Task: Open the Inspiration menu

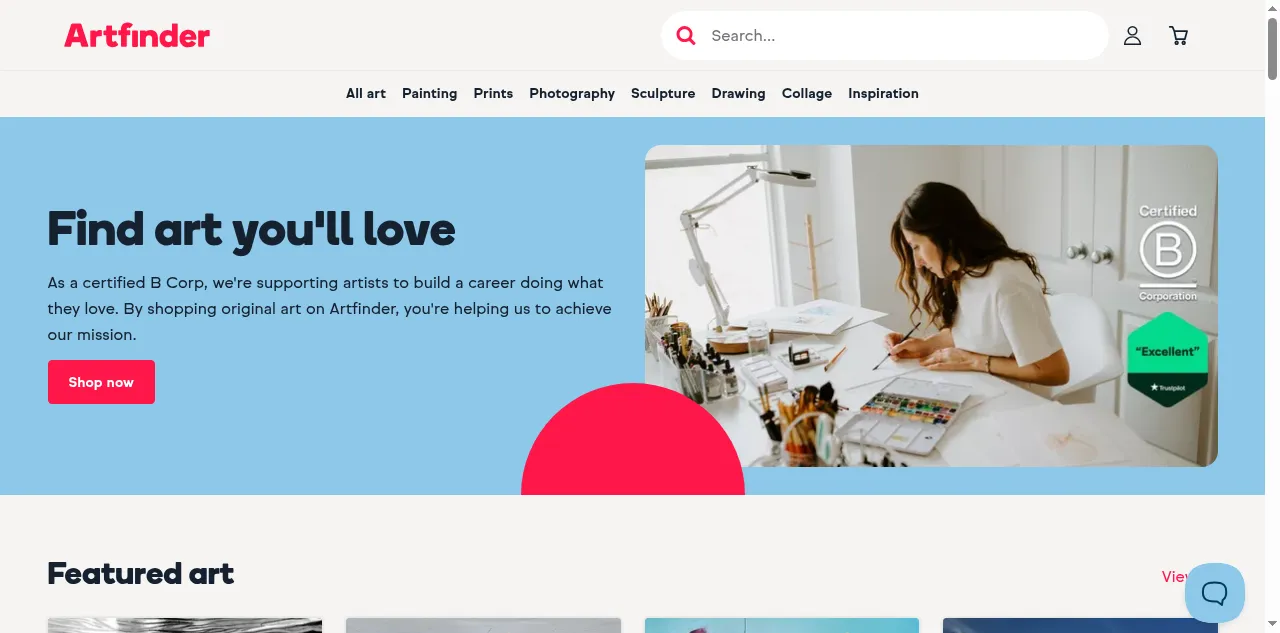Action: point(883,93)
